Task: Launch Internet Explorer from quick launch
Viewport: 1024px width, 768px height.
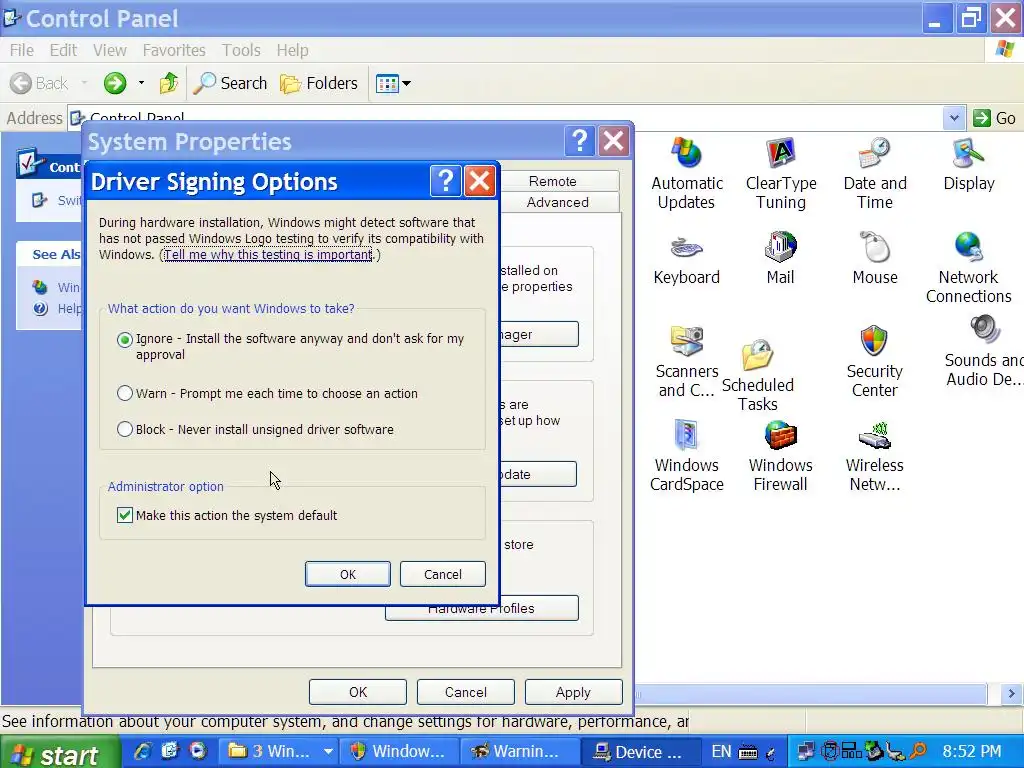Action: tap(142, 751)
